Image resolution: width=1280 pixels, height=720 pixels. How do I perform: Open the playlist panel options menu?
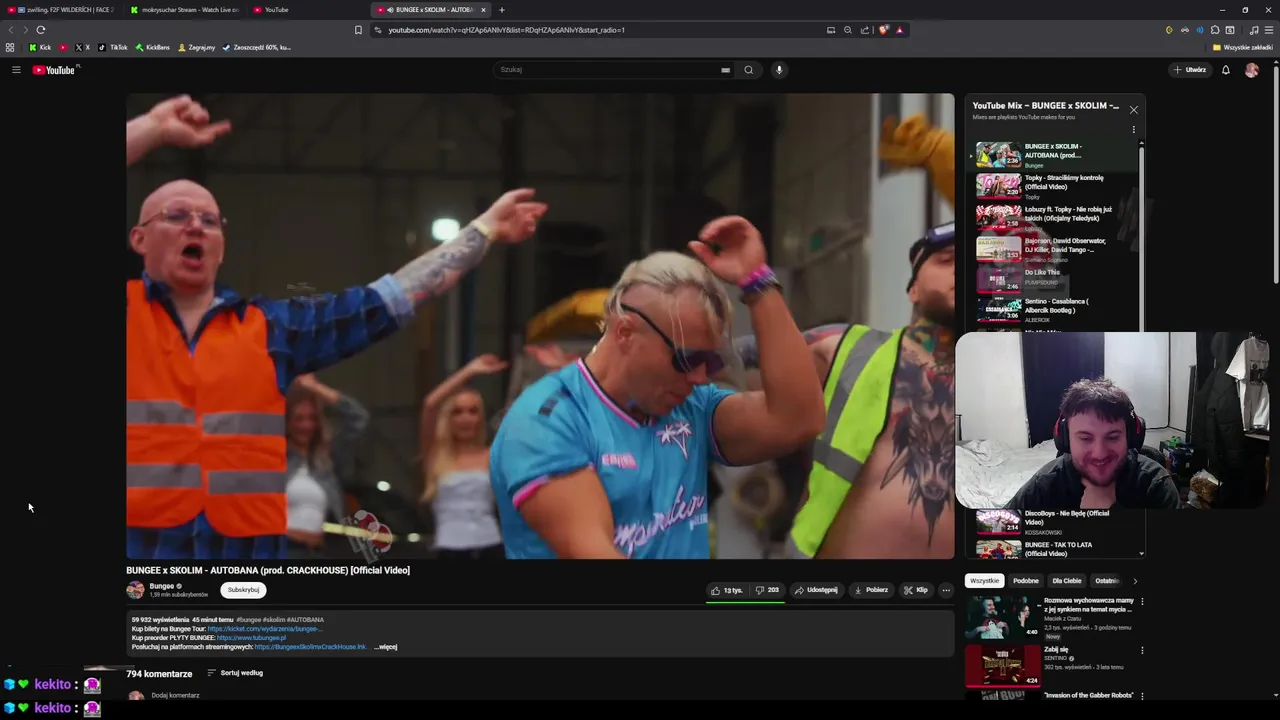point(1133,129)
